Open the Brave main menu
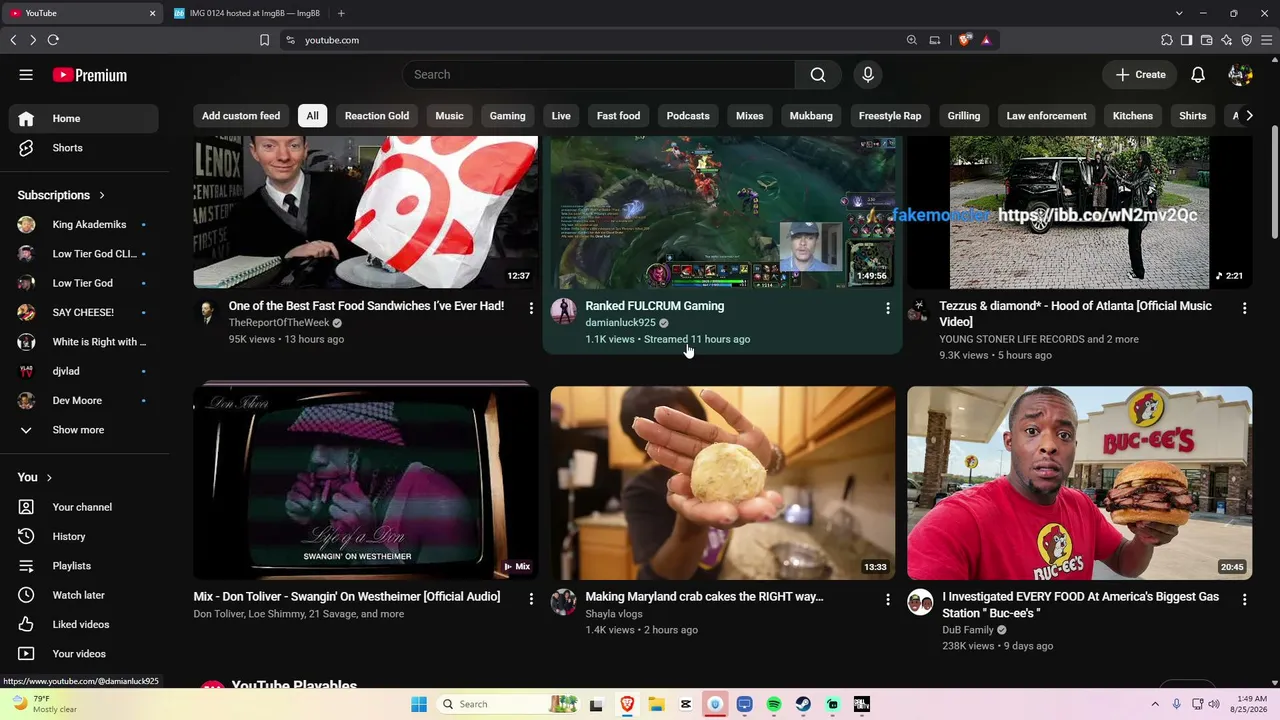Image resolution: width=1280 pixels, height=720 pixels. (x=1267, y=40)
